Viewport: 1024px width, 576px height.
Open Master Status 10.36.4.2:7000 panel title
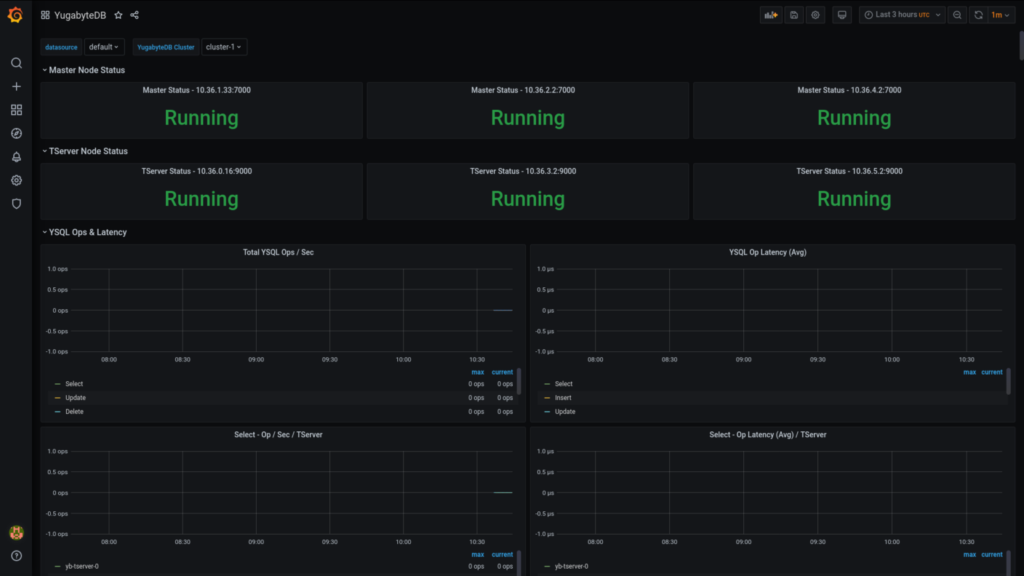tap(849, 90)
